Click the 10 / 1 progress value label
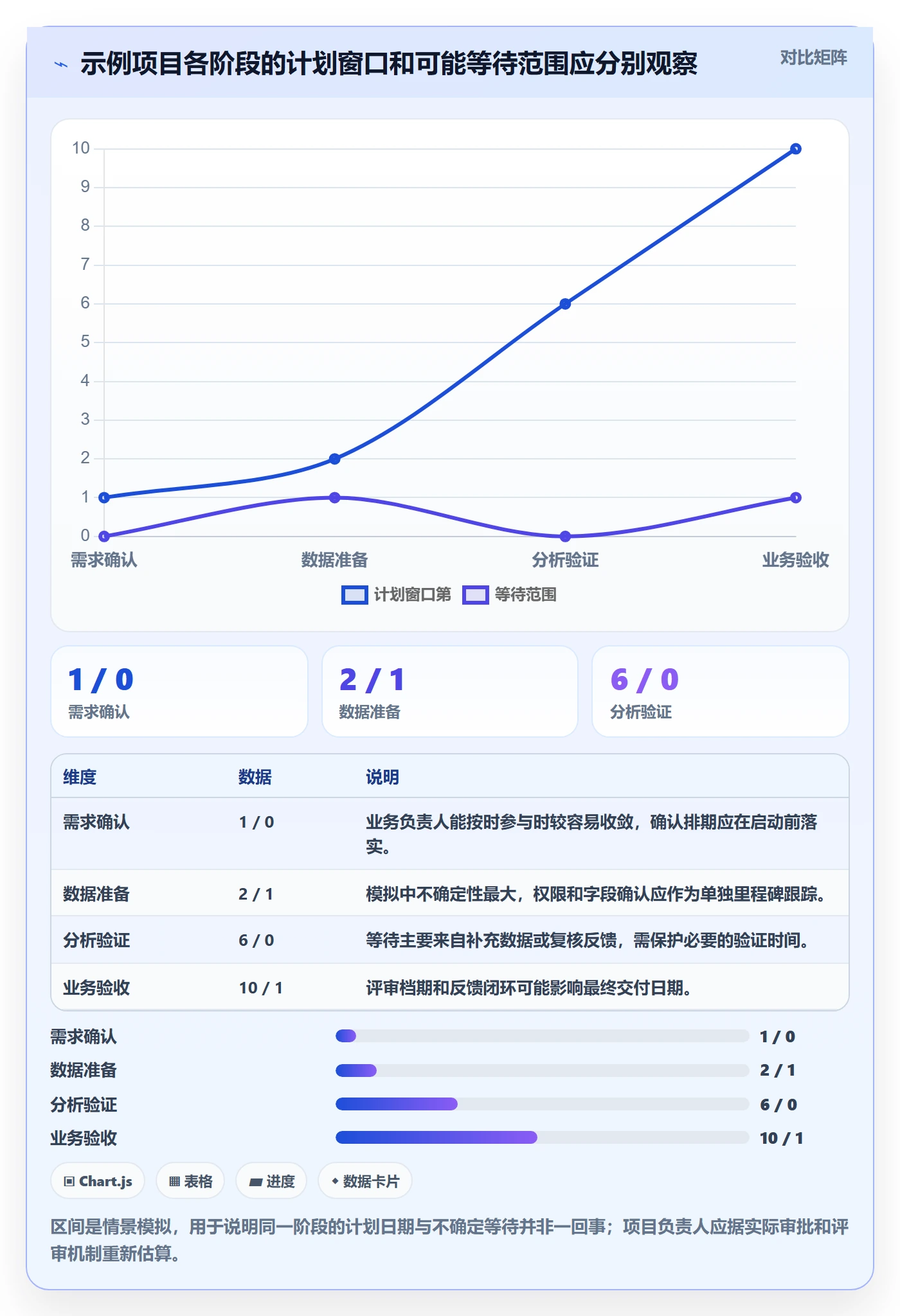900x1316 pixels. tap(781, 1138)
